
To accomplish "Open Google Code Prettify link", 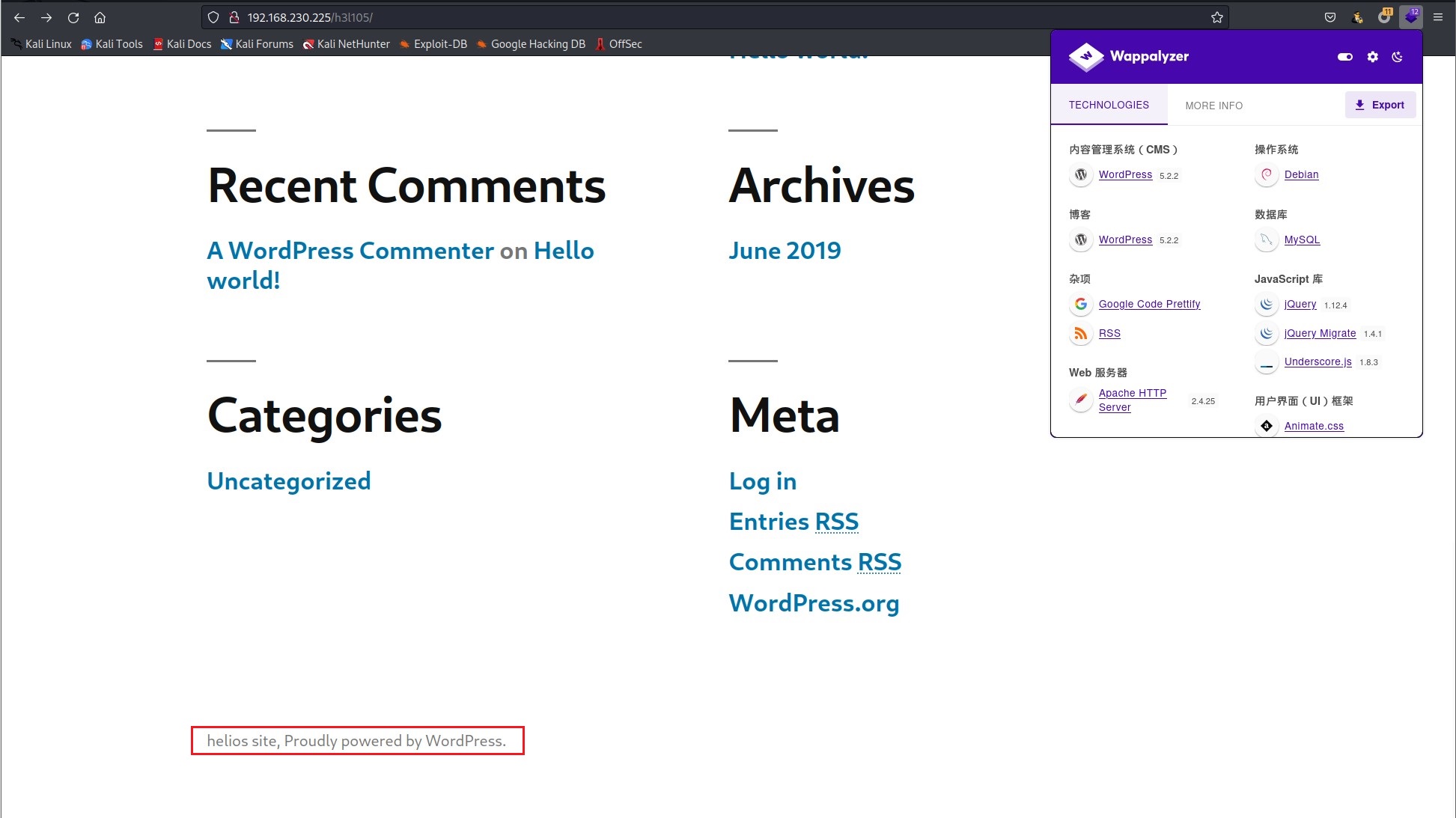I will 1149,304.
